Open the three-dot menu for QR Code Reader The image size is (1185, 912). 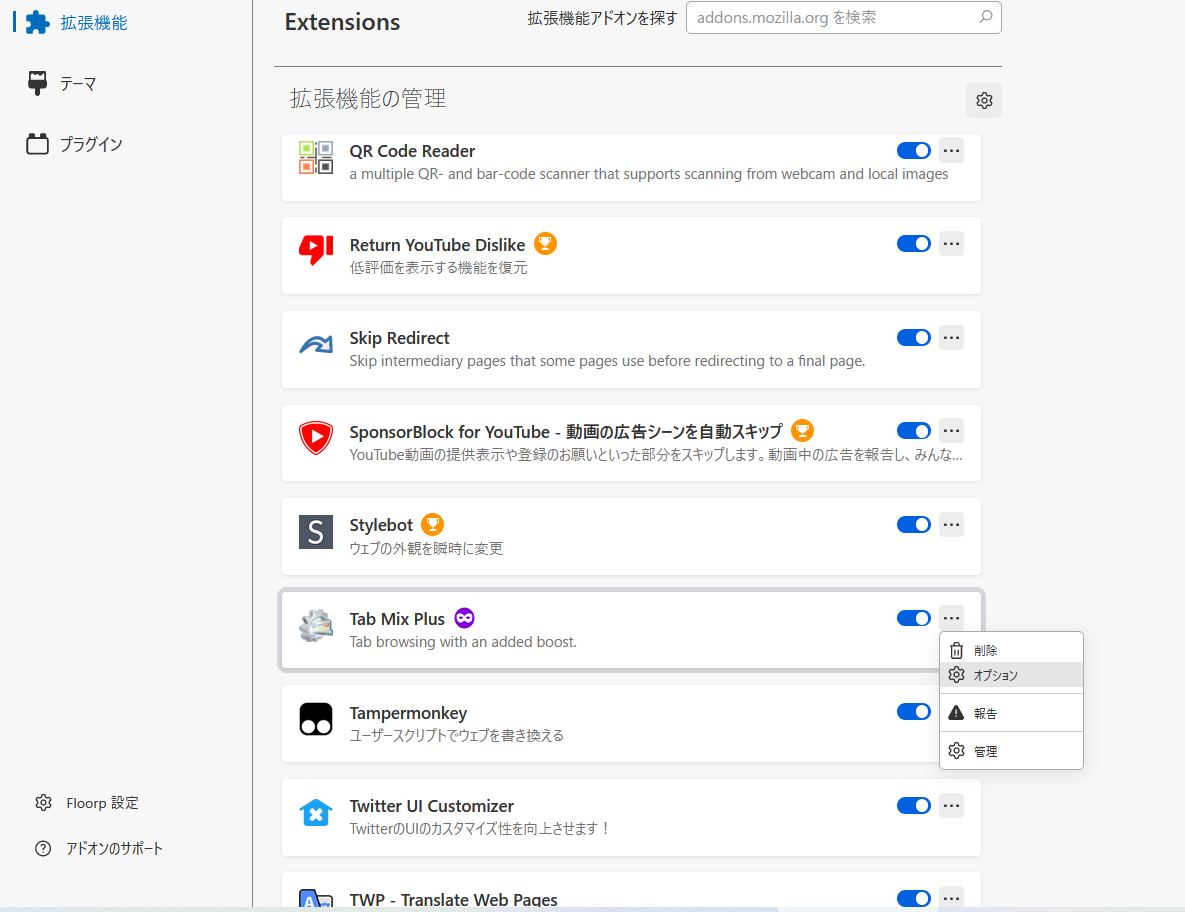coord(951,150)
